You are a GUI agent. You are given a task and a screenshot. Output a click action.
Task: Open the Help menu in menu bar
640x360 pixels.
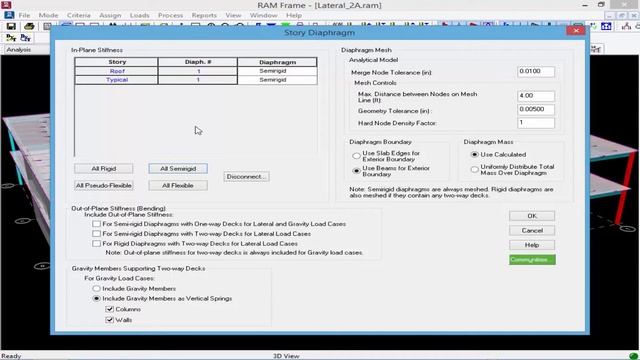[293, 15]
